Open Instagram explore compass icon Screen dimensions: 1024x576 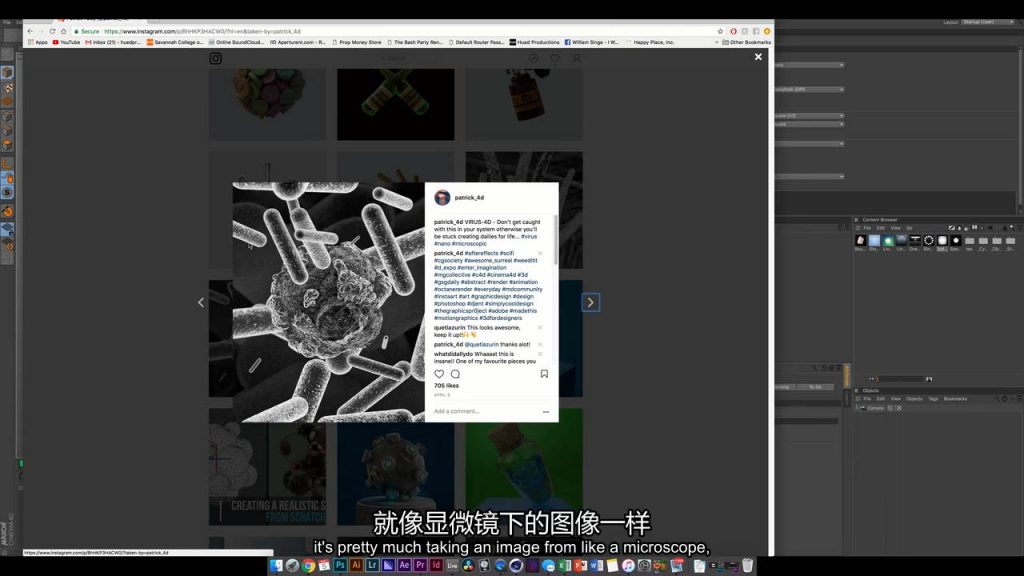click(x=533, y=58)
